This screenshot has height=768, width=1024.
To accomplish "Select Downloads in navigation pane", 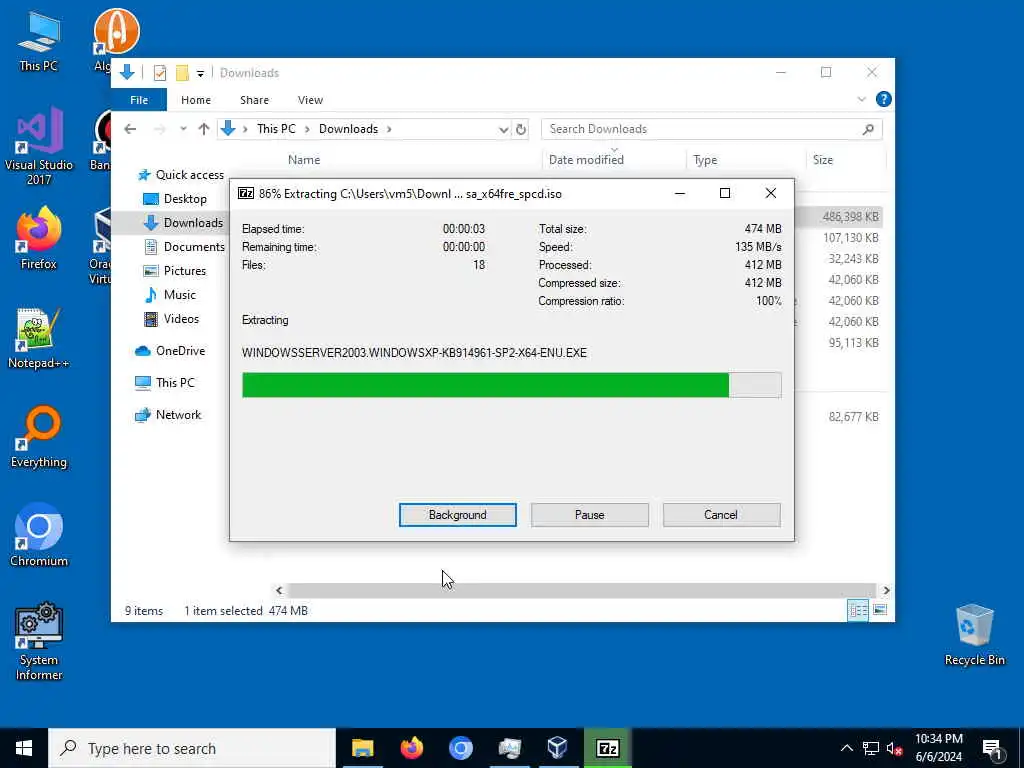I will pyautogui.click(x=183, y=223).
